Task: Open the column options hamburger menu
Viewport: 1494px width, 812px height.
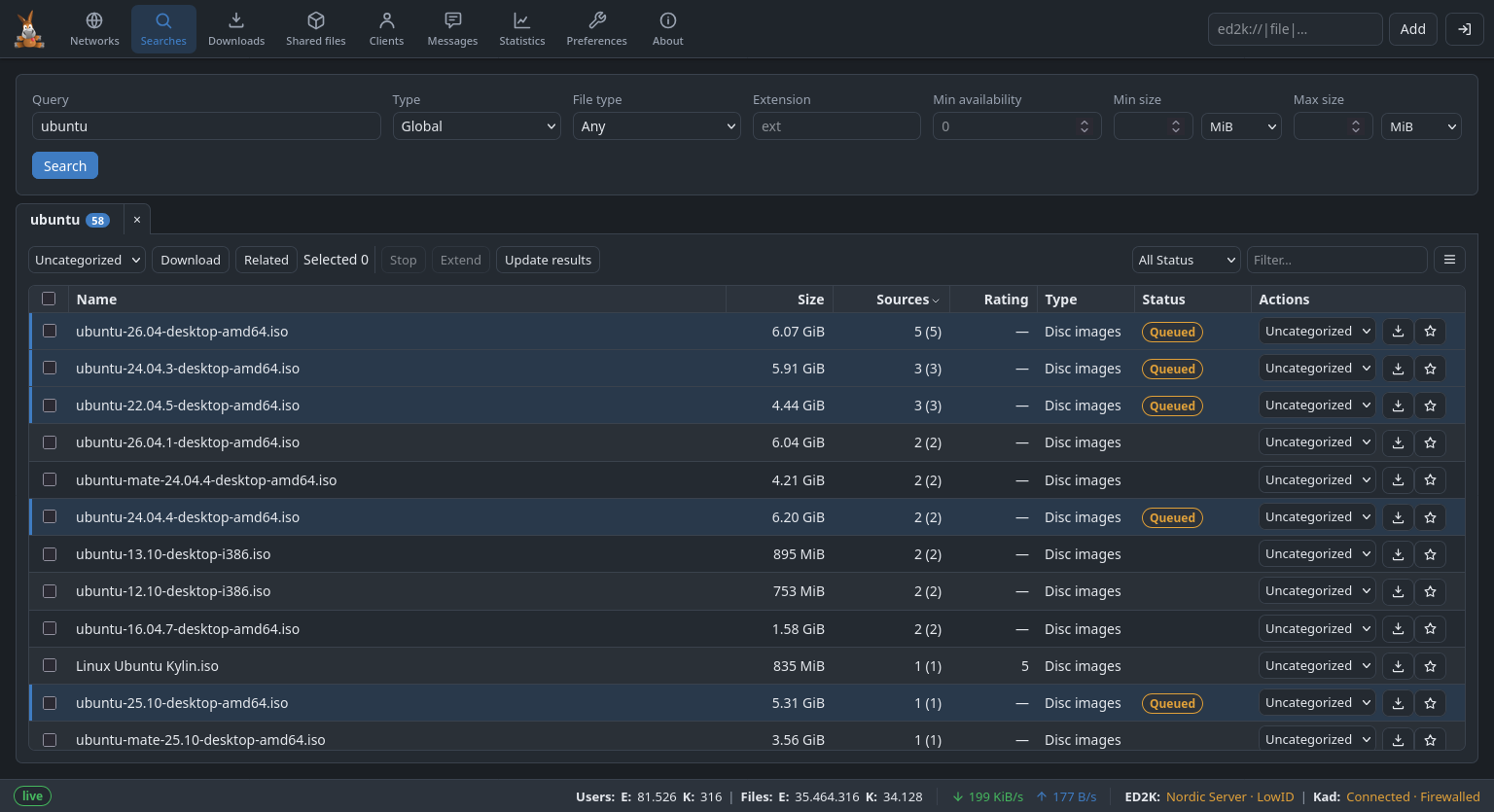Action: (x=1449, y=260)
